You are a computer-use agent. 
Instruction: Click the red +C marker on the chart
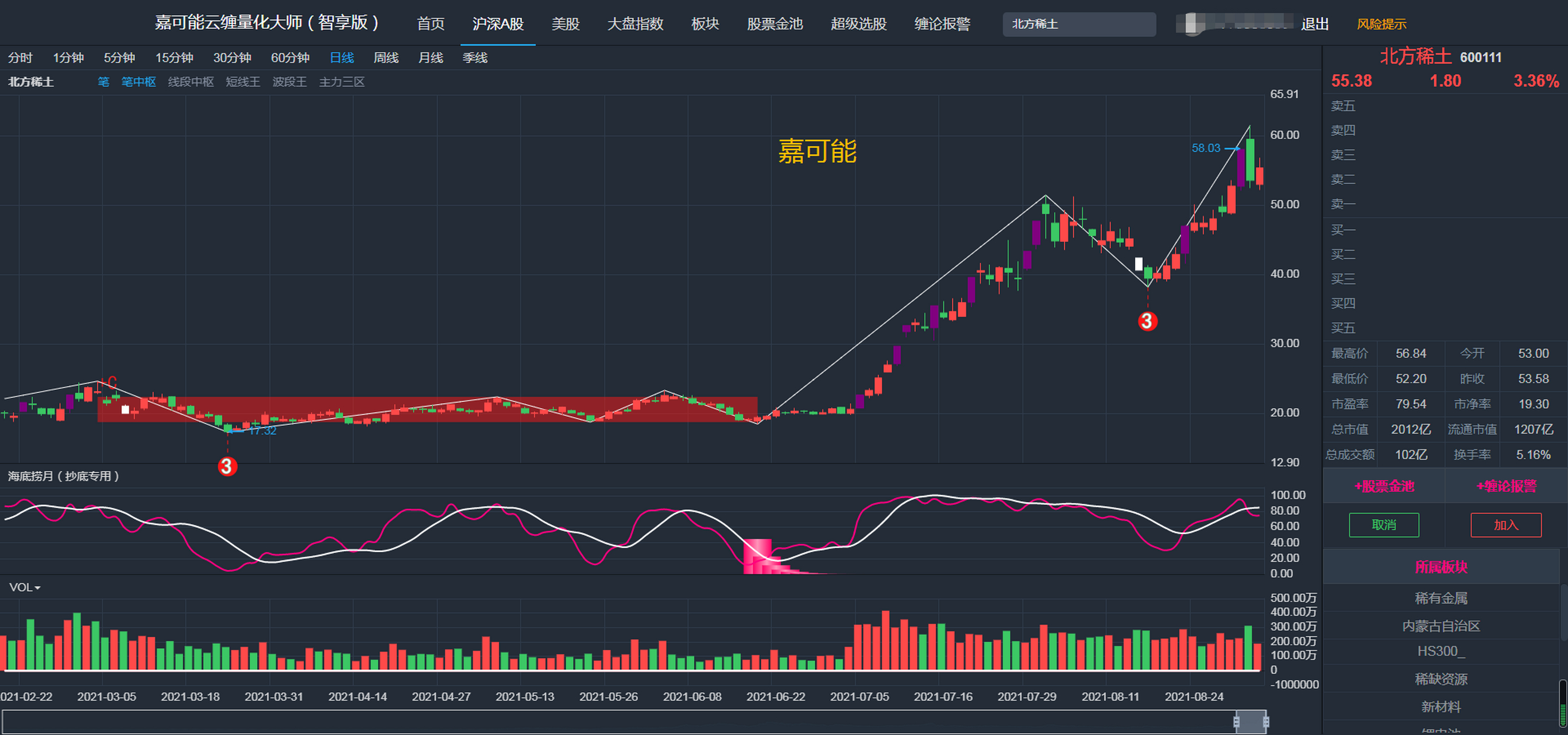[109, 382]
